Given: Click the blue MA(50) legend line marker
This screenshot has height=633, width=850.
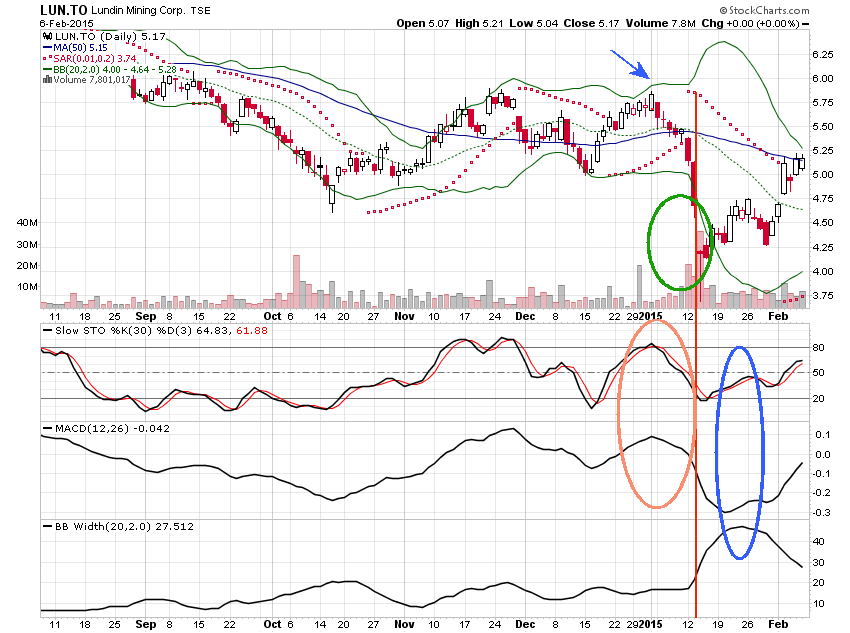Looking at the screenshot, I should [x=47, y=48].
